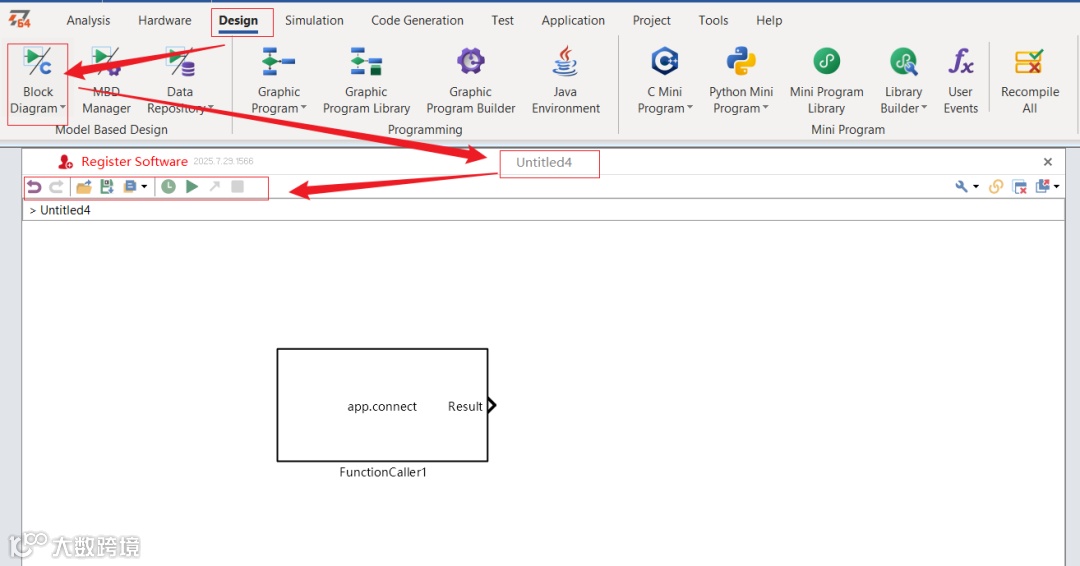
Task: Run the diagram with the green play button
Action: click(191, 187)
